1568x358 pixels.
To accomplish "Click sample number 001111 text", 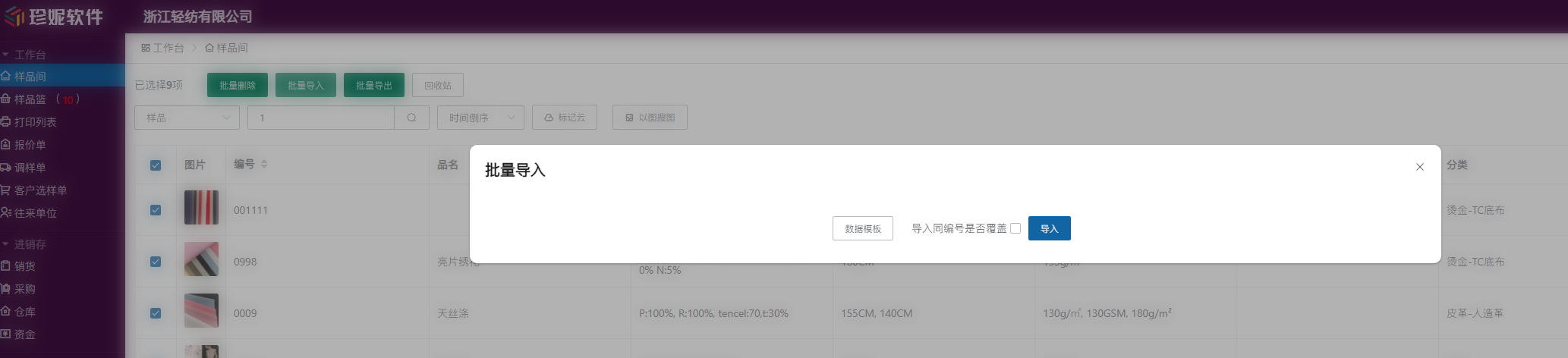I will (250, 210).
